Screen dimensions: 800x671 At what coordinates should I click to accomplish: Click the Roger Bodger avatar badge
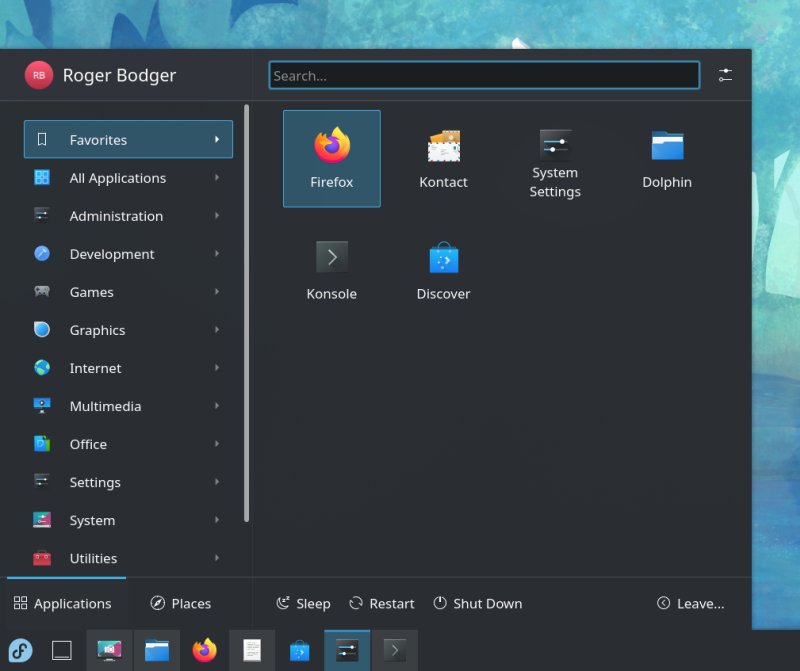pyautogui.click(x=38, y=74)
